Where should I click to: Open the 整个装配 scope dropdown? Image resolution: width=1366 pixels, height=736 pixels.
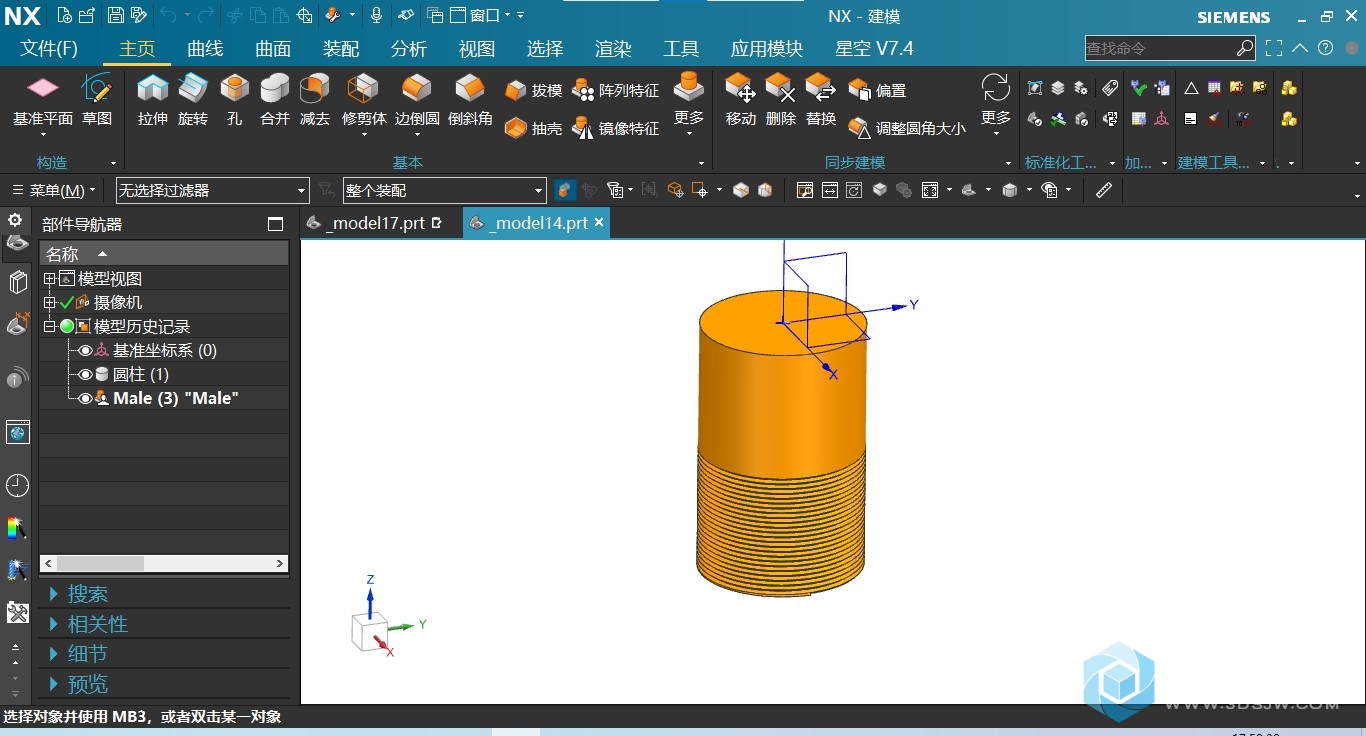pos(444,190)
